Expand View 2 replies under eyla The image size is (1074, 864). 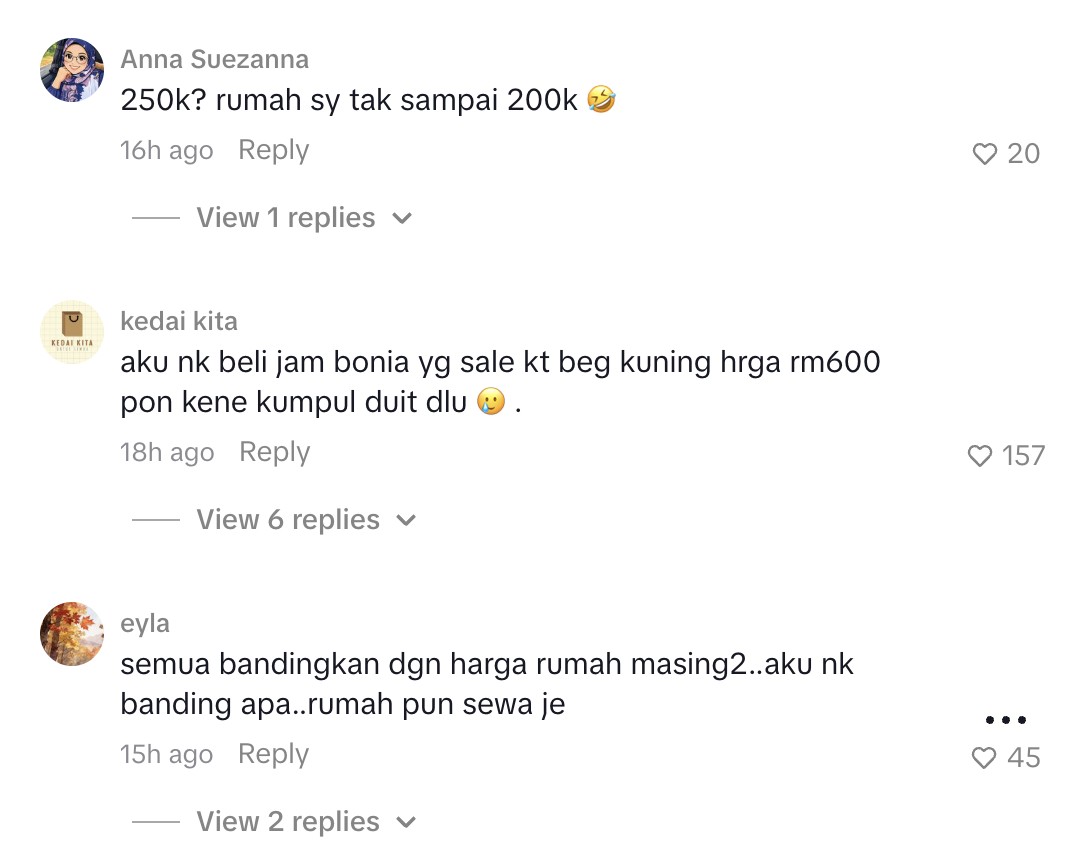pyautogui.click(x=288, y=822)
